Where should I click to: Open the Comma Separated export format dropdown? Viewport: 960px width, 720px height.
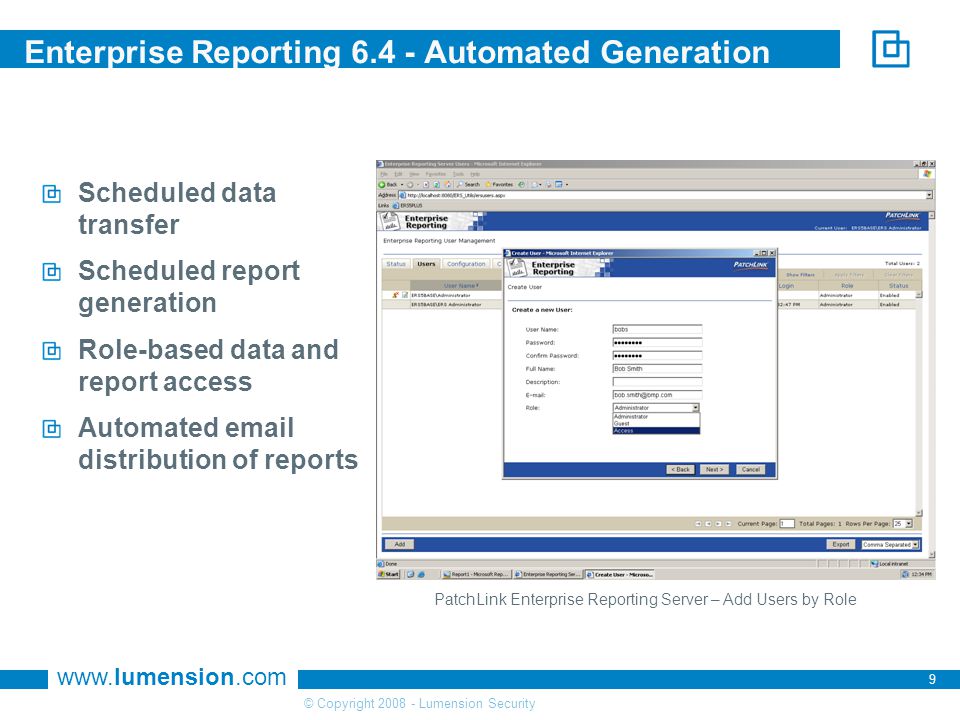pyautogui.click(x=890, y=544)
